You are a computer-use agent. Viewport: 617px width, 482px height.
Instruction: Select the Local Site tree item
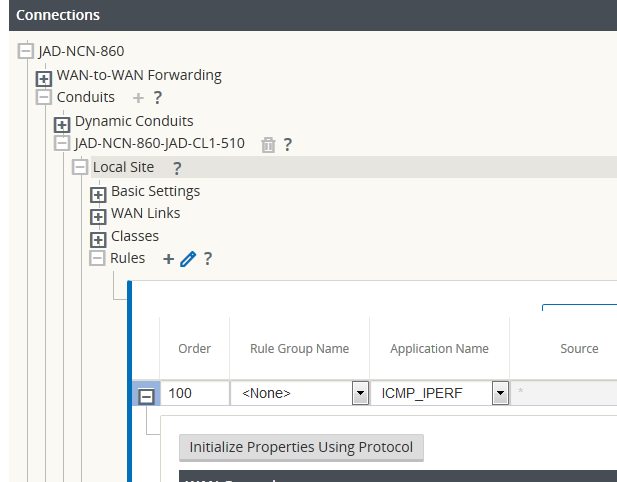point(123,167)
